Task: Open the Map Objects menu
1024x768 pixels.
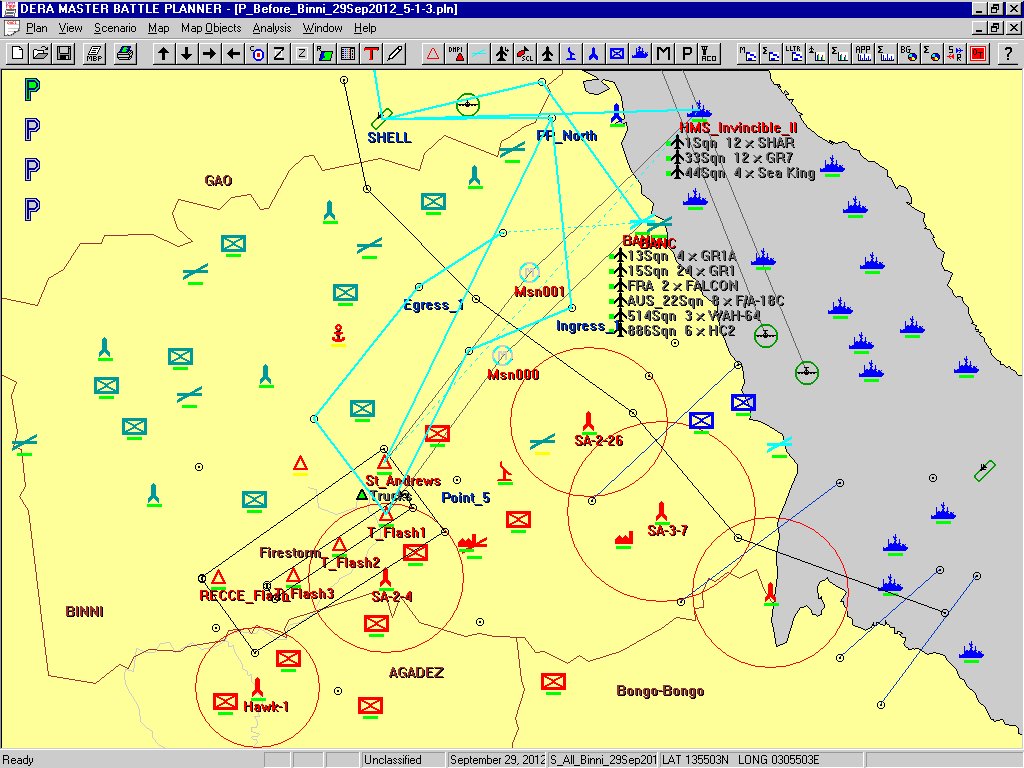Action: coord(211,28)
